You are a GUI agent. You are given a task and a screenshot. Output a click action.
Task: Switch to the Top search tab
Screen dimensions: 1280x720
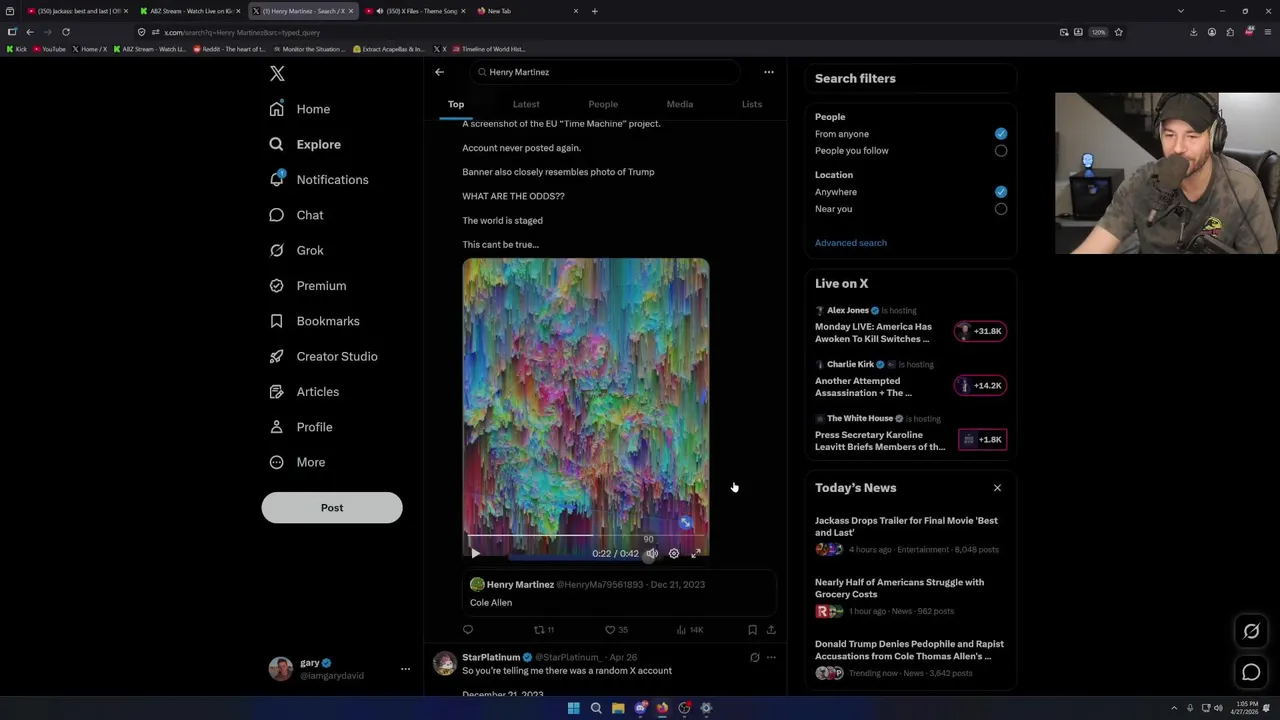point(456,104)
